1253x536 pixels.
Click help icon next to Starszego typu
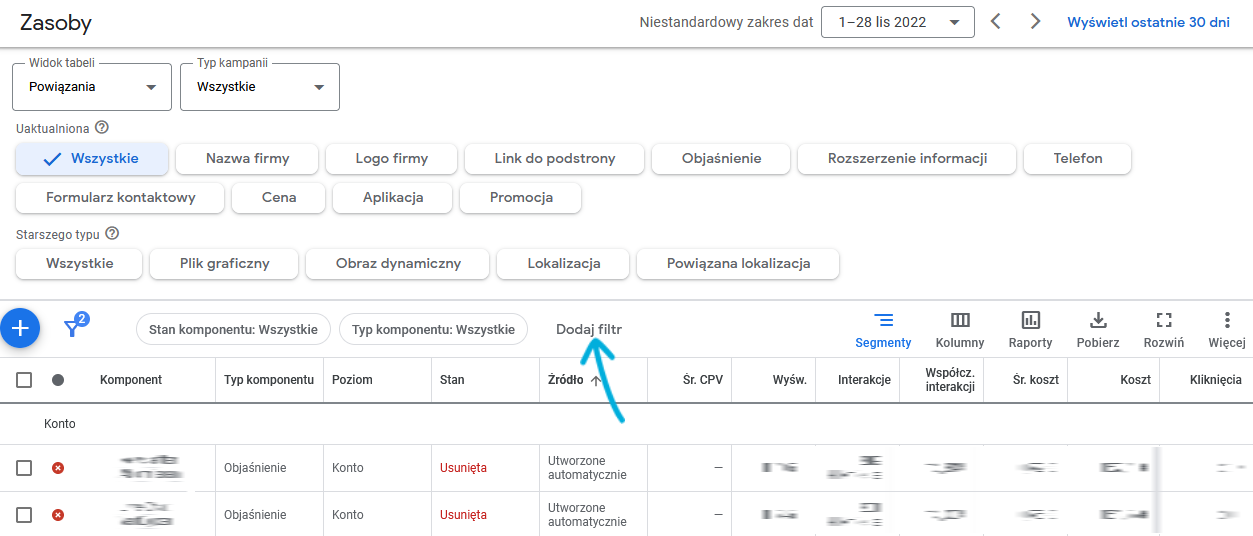pos(112,233)
